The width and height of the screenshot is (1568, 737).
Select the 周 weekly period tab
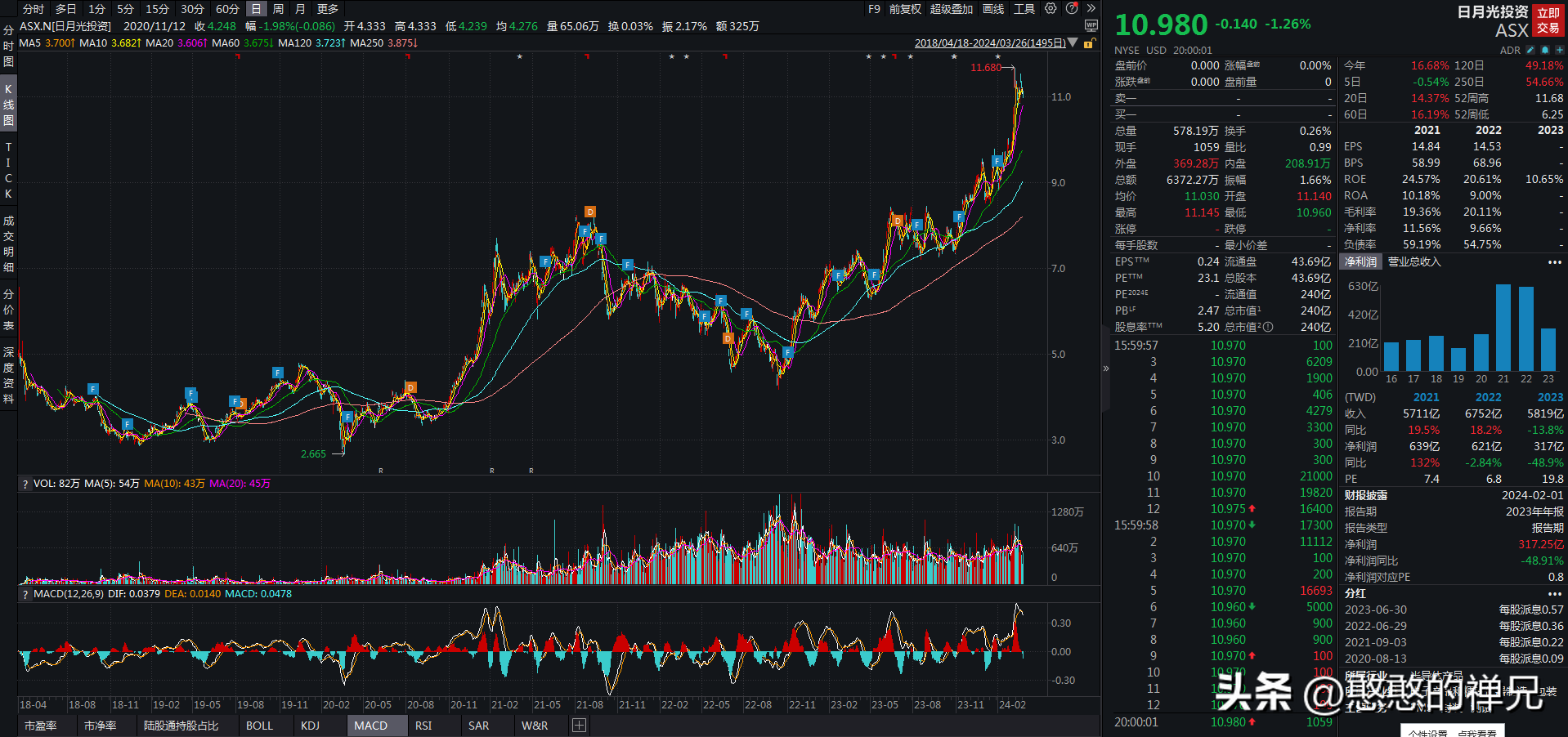click(279, 9)
